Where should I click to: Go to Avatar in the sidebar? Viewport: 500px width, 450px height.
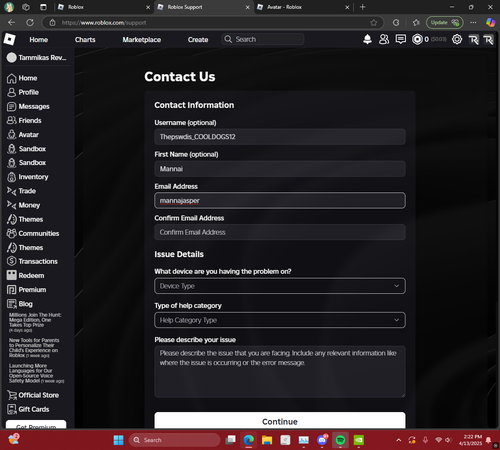pos(23,135)
